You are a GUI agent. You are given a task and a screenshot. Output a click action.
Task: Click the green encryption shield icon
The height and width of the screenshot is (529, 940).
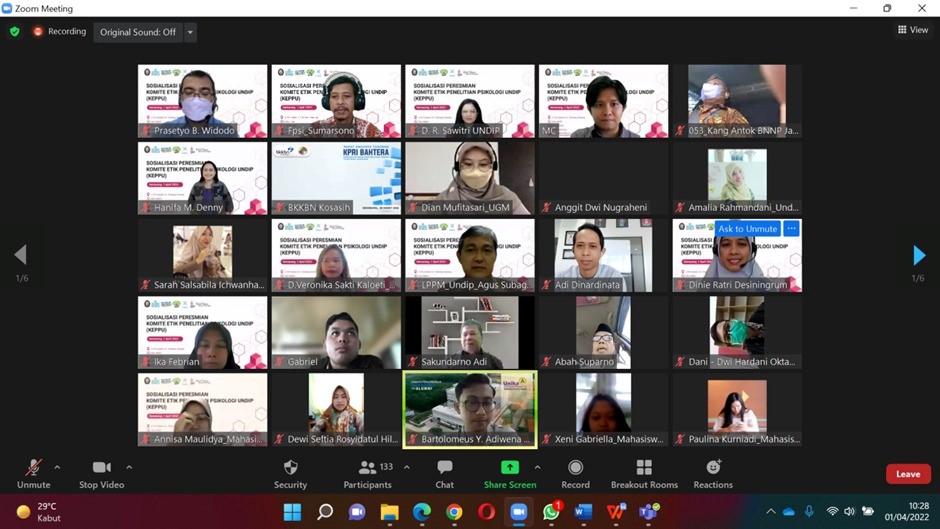[14, 32]
